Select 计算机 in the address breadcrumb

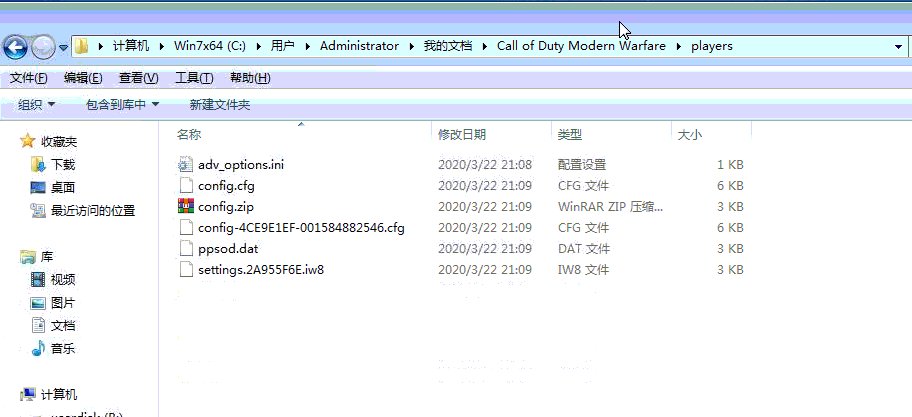[x=131, y=46]
